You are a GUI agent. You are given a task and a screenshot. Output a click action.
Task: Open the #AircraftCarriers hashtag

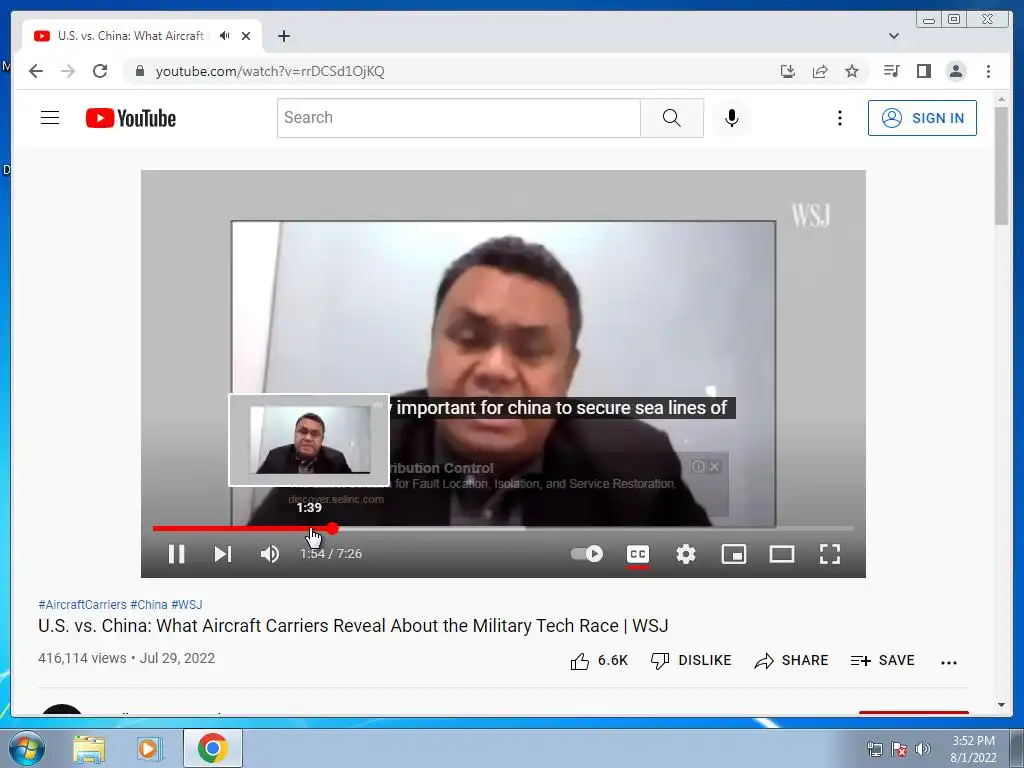tap(82, 605)
